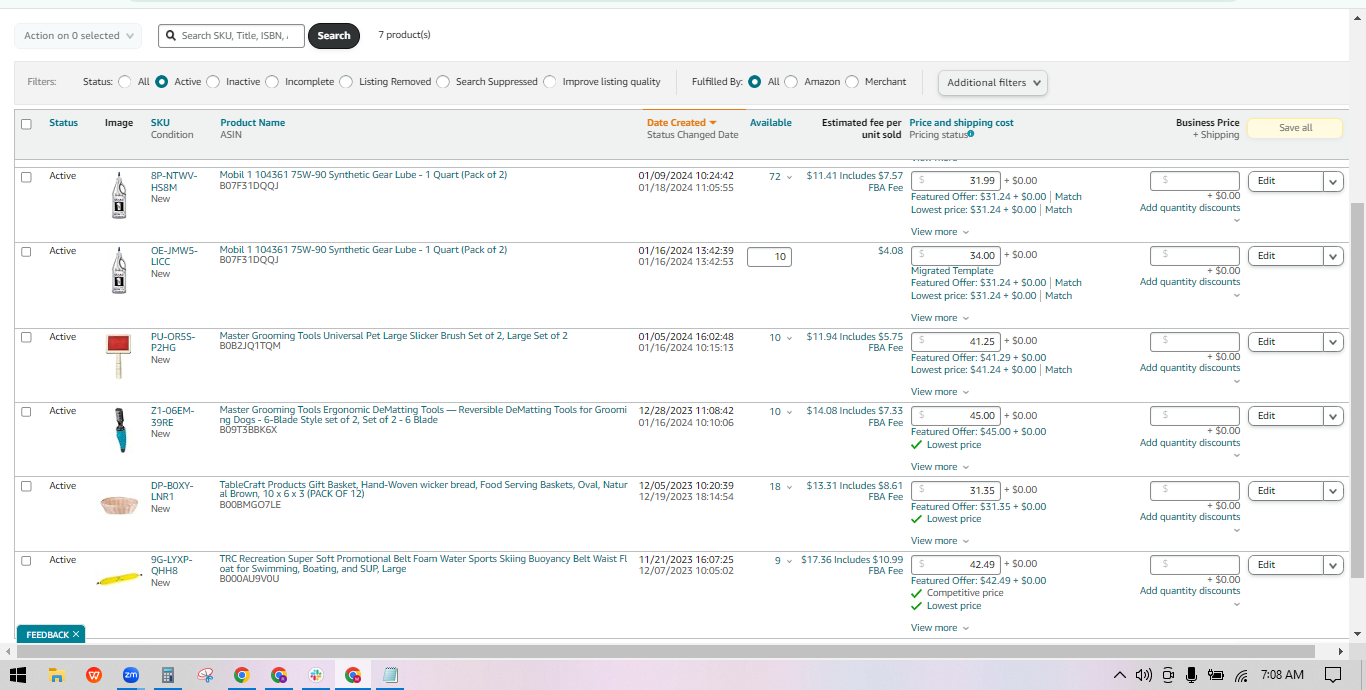Viewport: 1366px width, 690px height.
Task: Open Calculator from the taskbar
Action: [168, 675]
